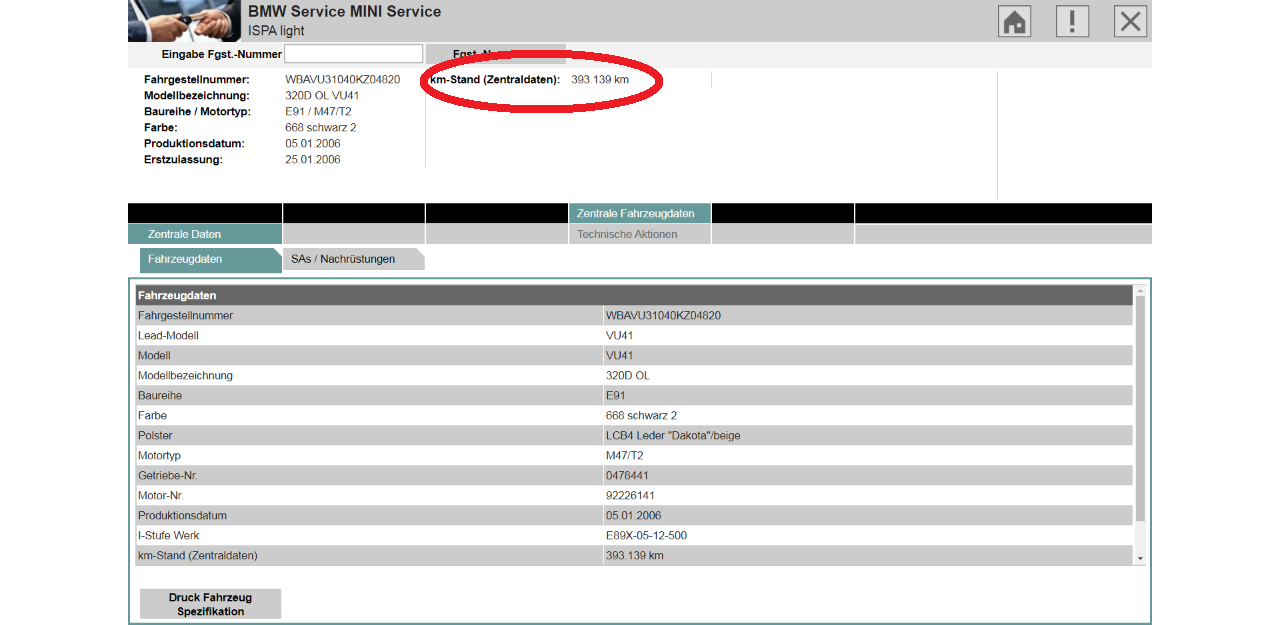Focus the Eingabe Fgst.-Nummer input field
The height and width of the screenshot is (625, 1280).
(353, 54)
